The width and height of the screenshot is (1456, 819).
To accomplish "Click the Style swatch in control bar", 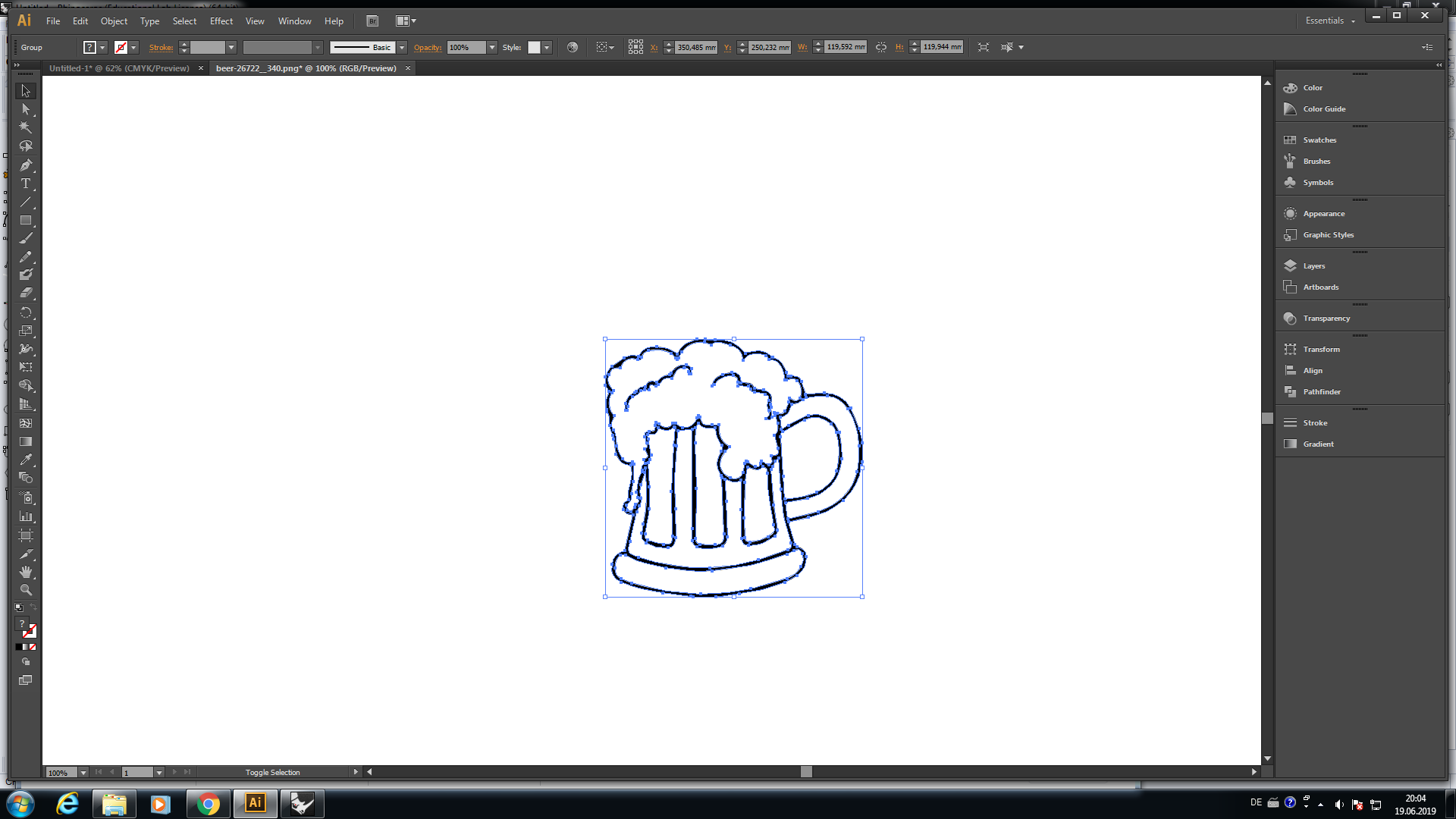I will (x=534, y=47).
